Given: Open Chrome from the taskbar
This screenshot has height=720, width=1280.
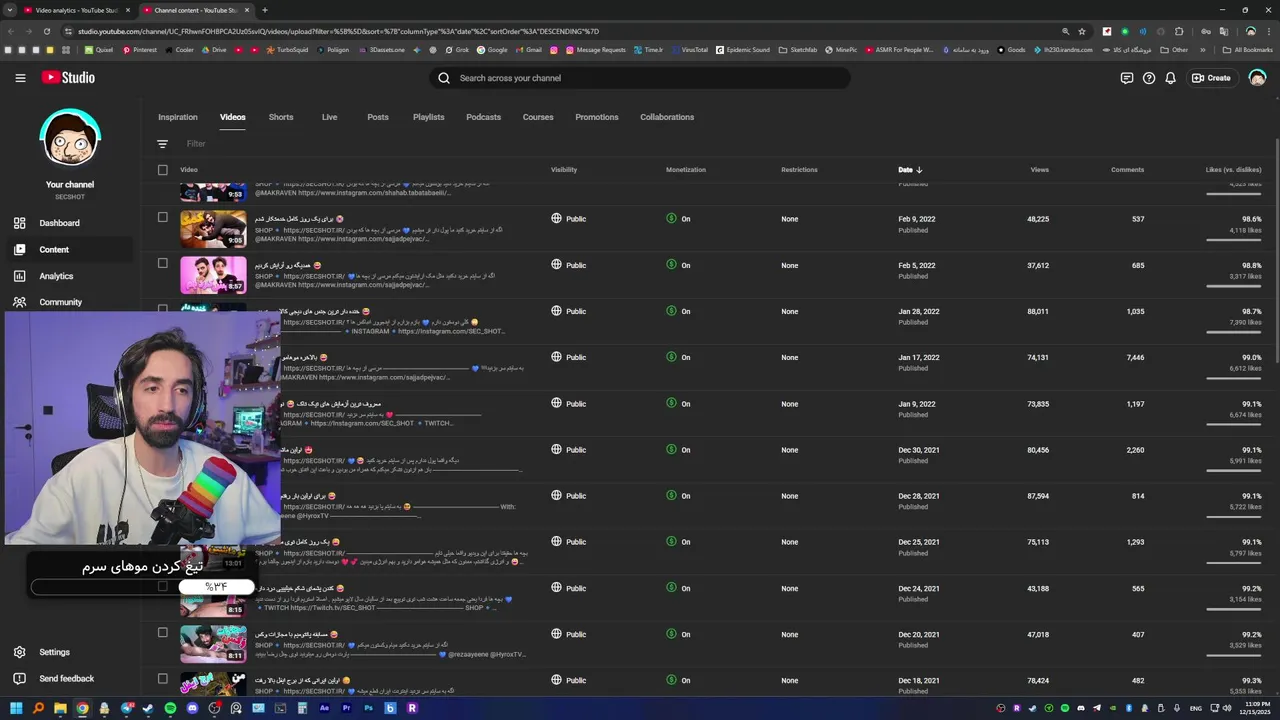Looking at the screenshot, I should tap(82, 708).
